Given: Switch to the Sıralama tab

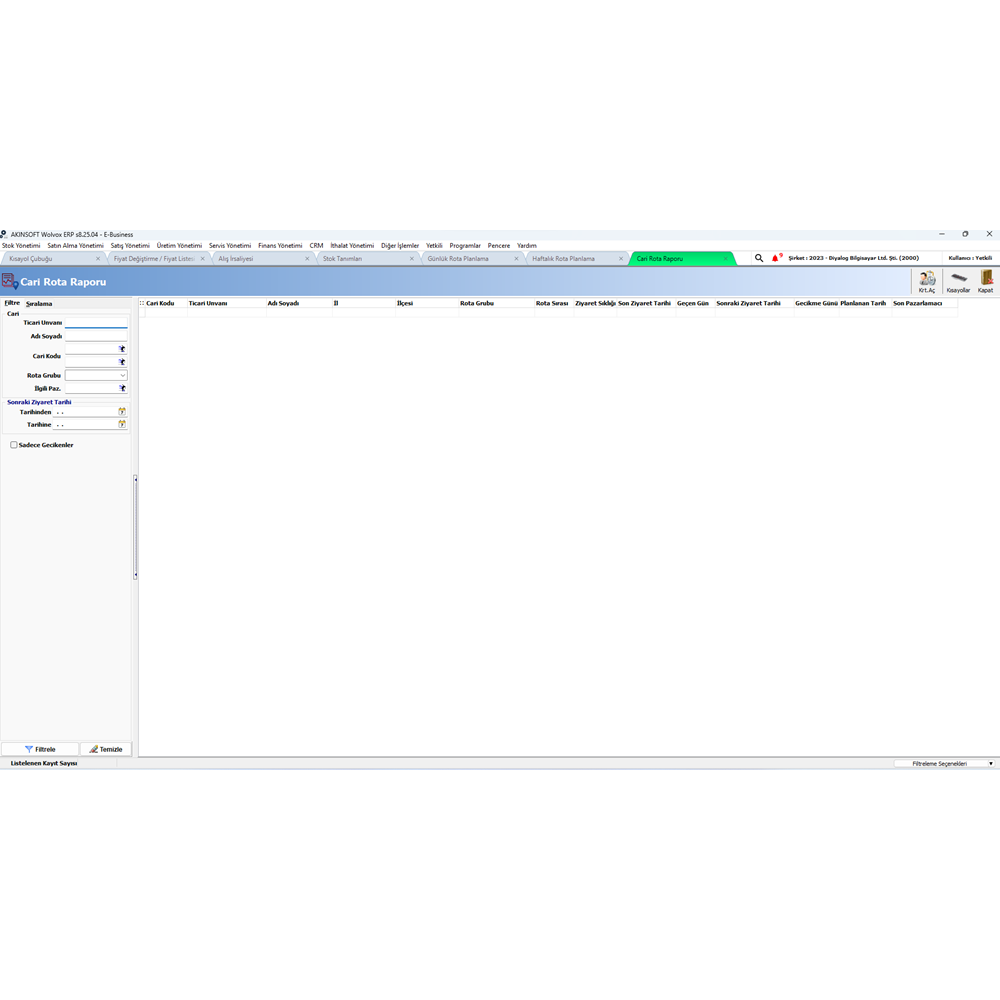Looking at the screenshot, I should tap(39, 304).
